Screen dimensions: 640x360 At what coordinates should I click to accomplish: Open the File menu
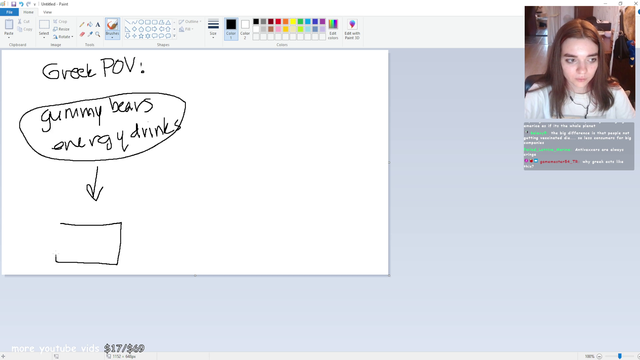[x=9, y=12]
